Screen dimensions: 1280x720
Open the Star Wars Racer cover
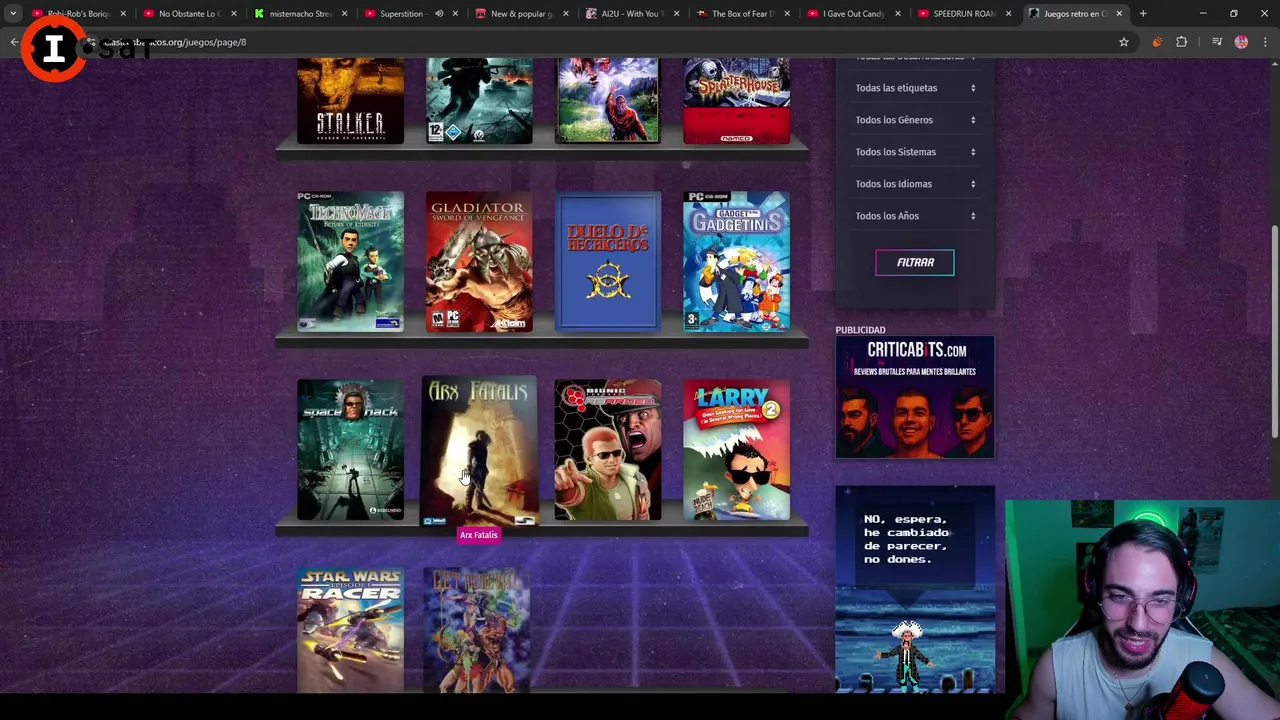(350, 630)
